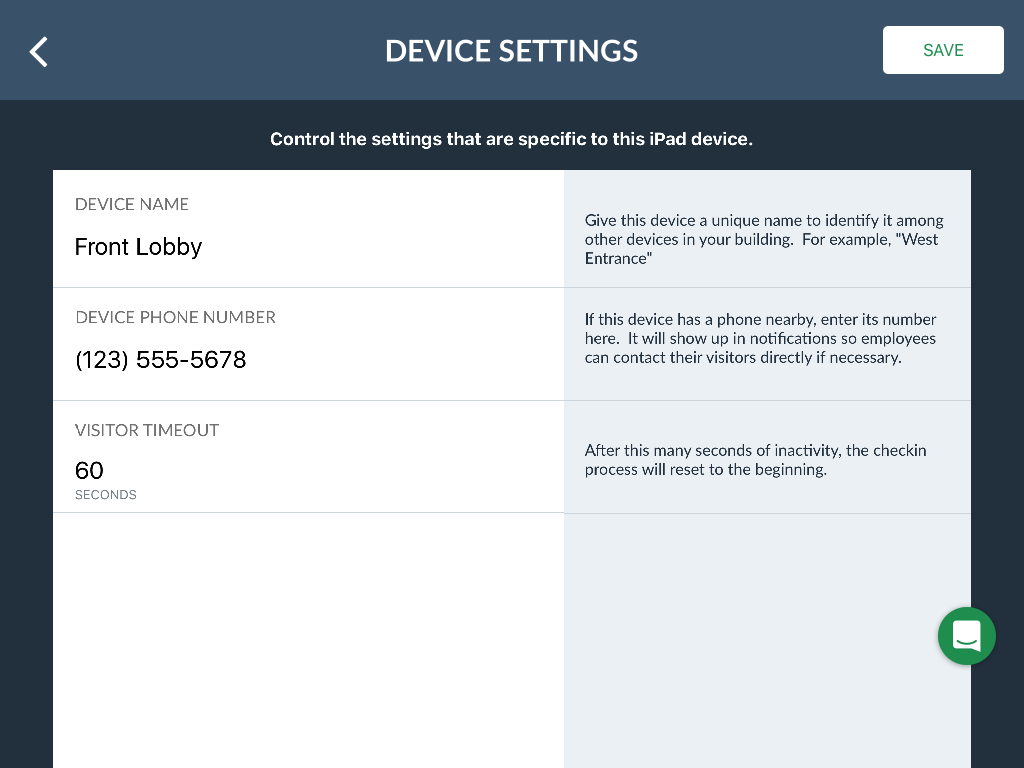Edit the phone number (123) 555-5678

coord(161,360)
